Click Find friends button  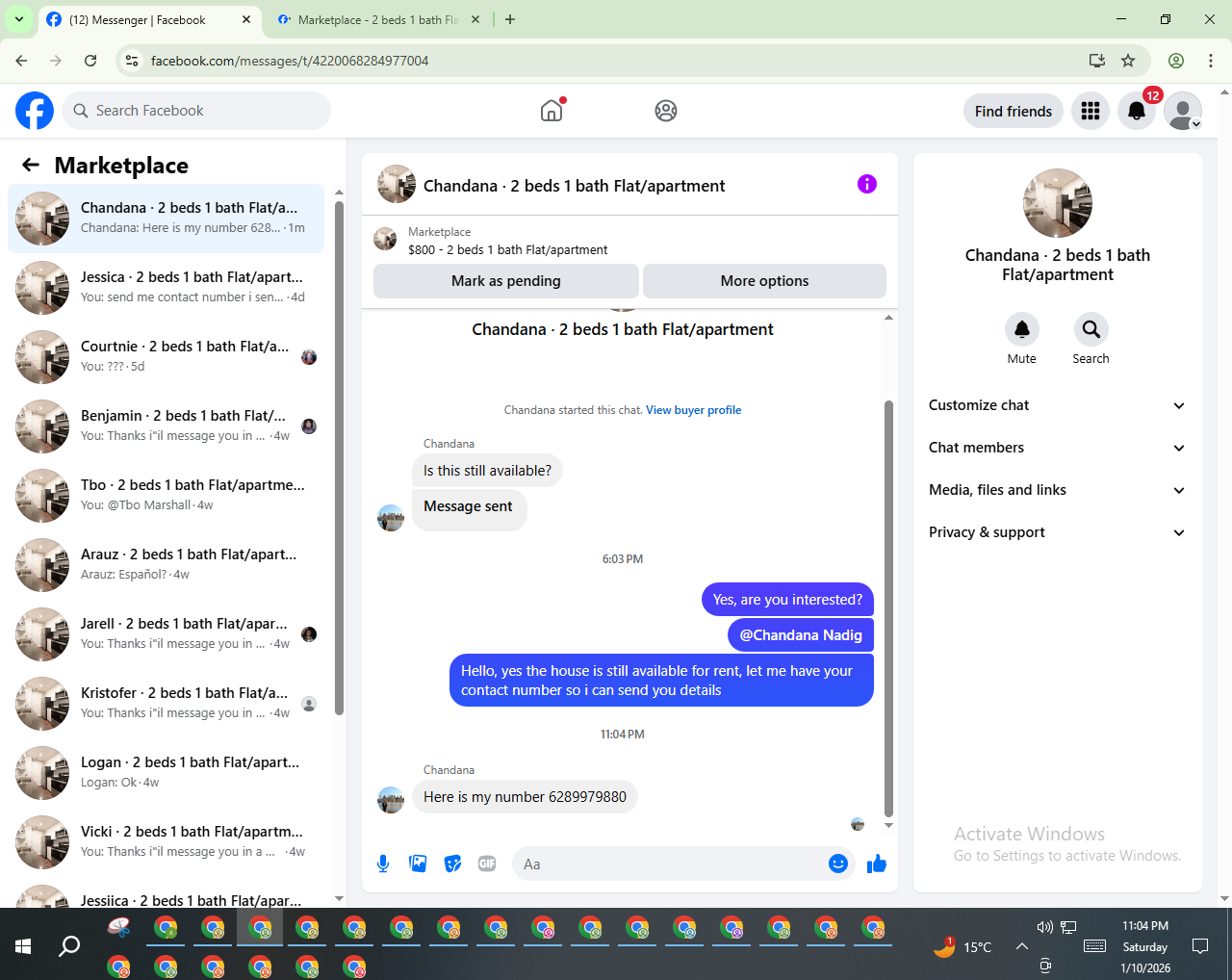pos(1014,111)
